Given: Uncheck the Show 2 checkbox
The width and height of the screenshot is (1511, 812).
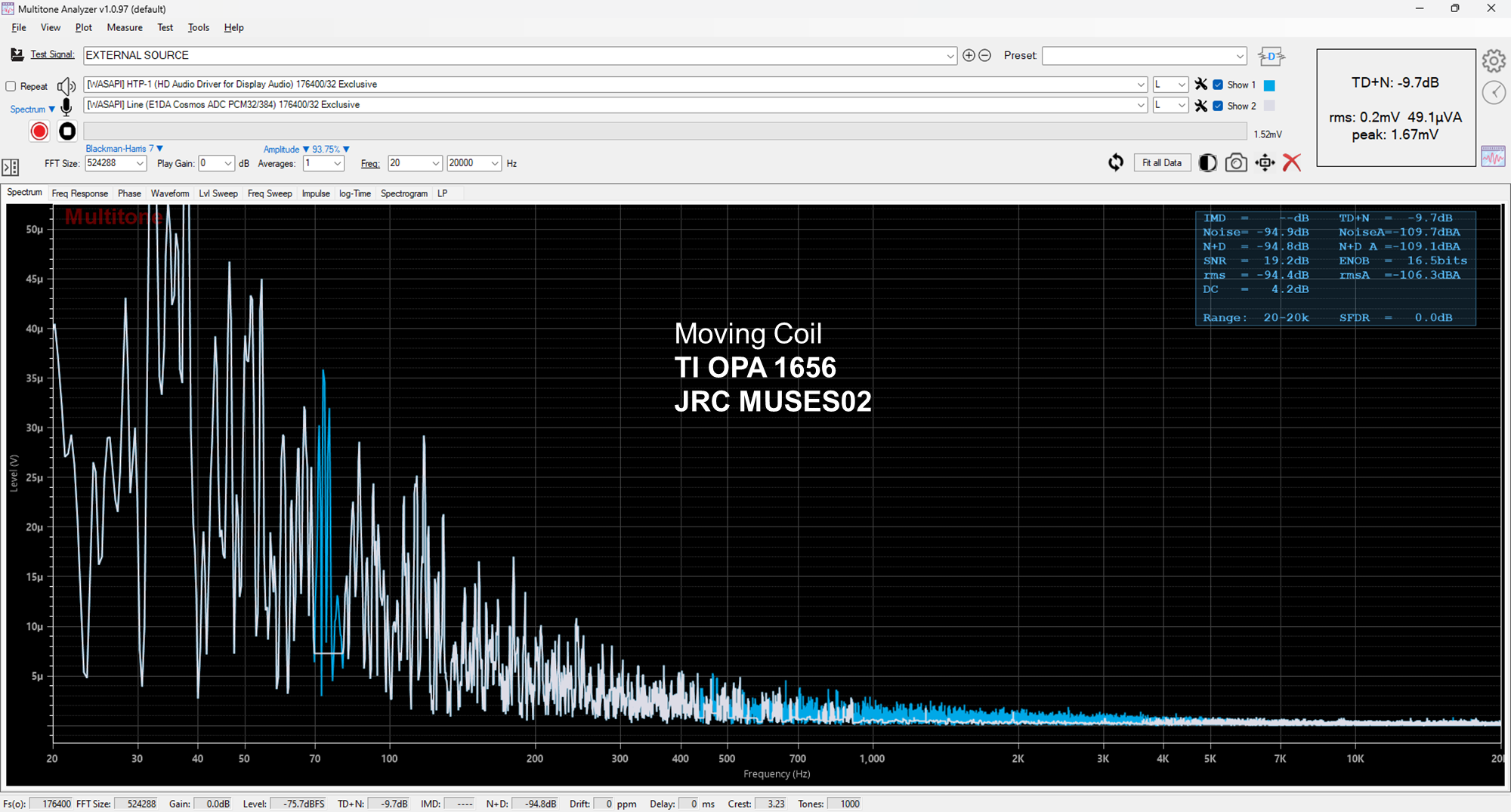Looking at the screenshot, I should point(1218,106).
